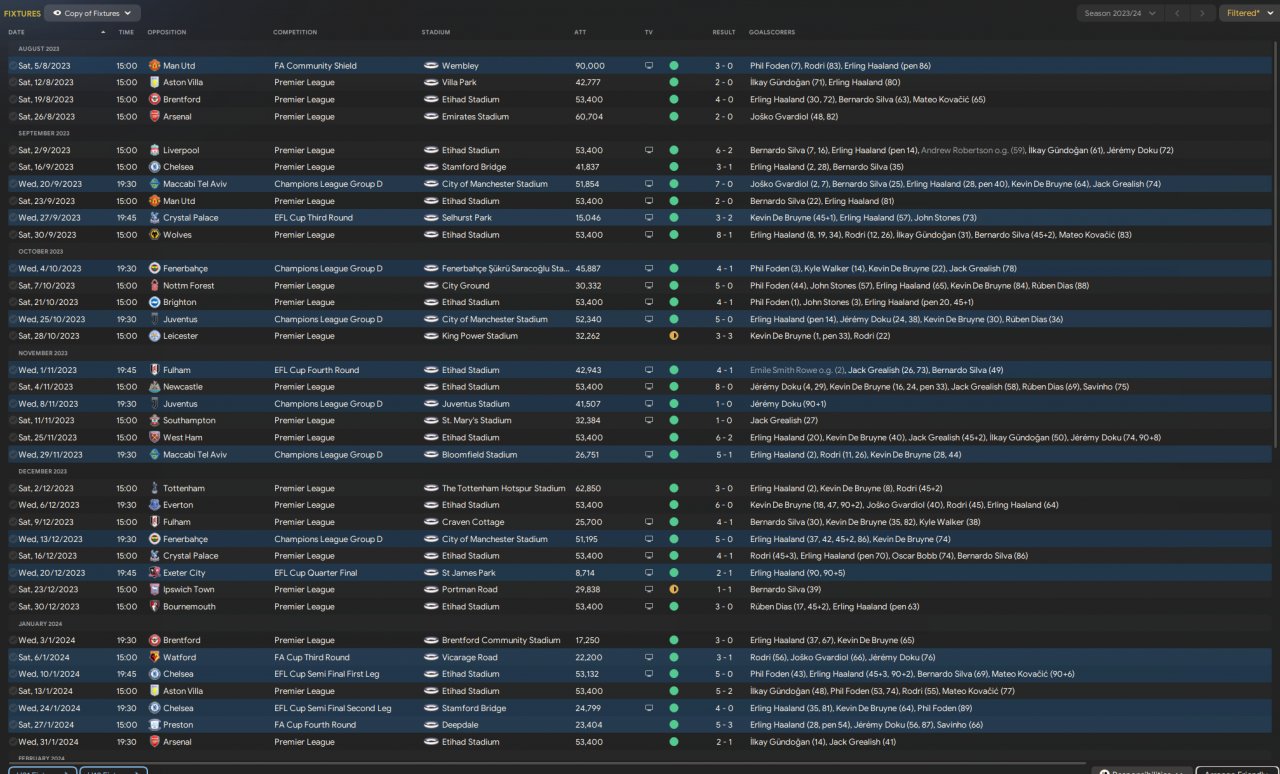Sort by the ATT attendance column header
Screen dimensions: 1280x774
pos(581,32)
